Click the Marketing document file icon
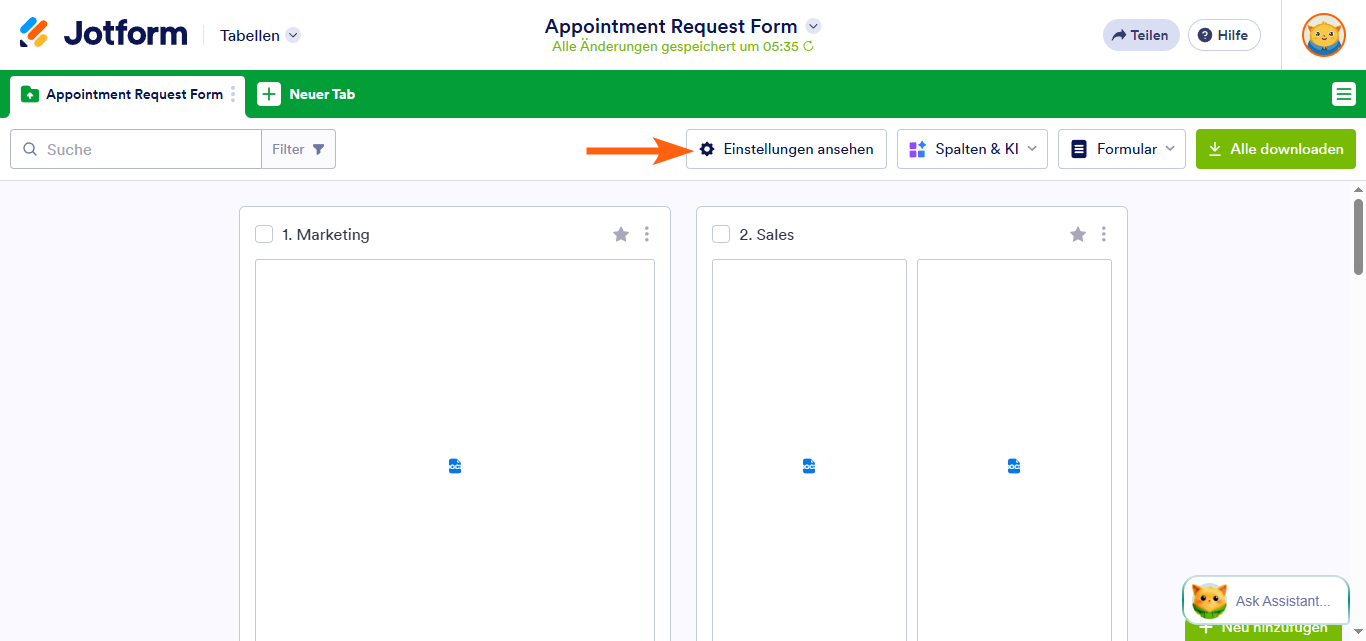This screenshot has width=1366, height=641. tap(455, 466)
